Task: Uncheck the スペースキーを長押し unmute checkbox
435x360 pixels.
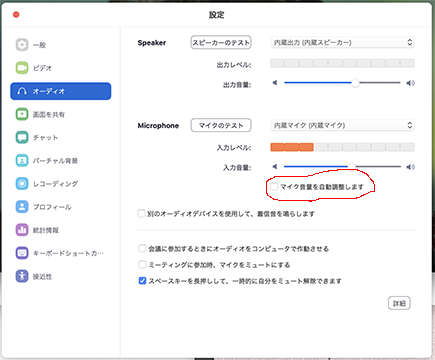Action: click(142, 281)
